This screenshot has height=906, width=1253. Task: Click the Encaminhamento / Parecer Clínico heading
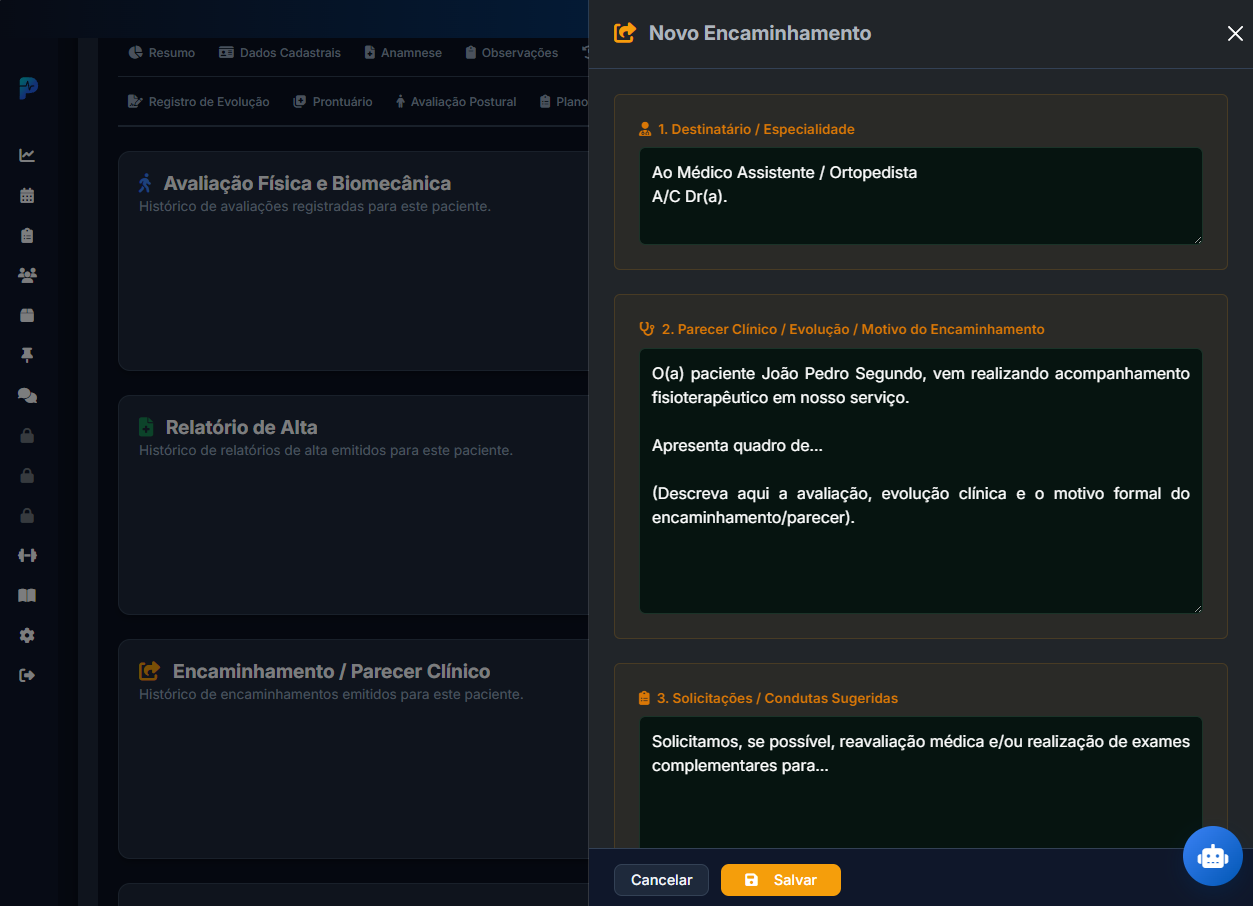332,671
